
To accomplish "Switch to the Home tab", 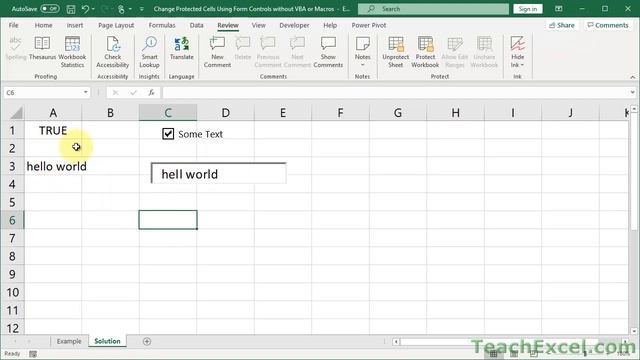I will tap(43, 25).
